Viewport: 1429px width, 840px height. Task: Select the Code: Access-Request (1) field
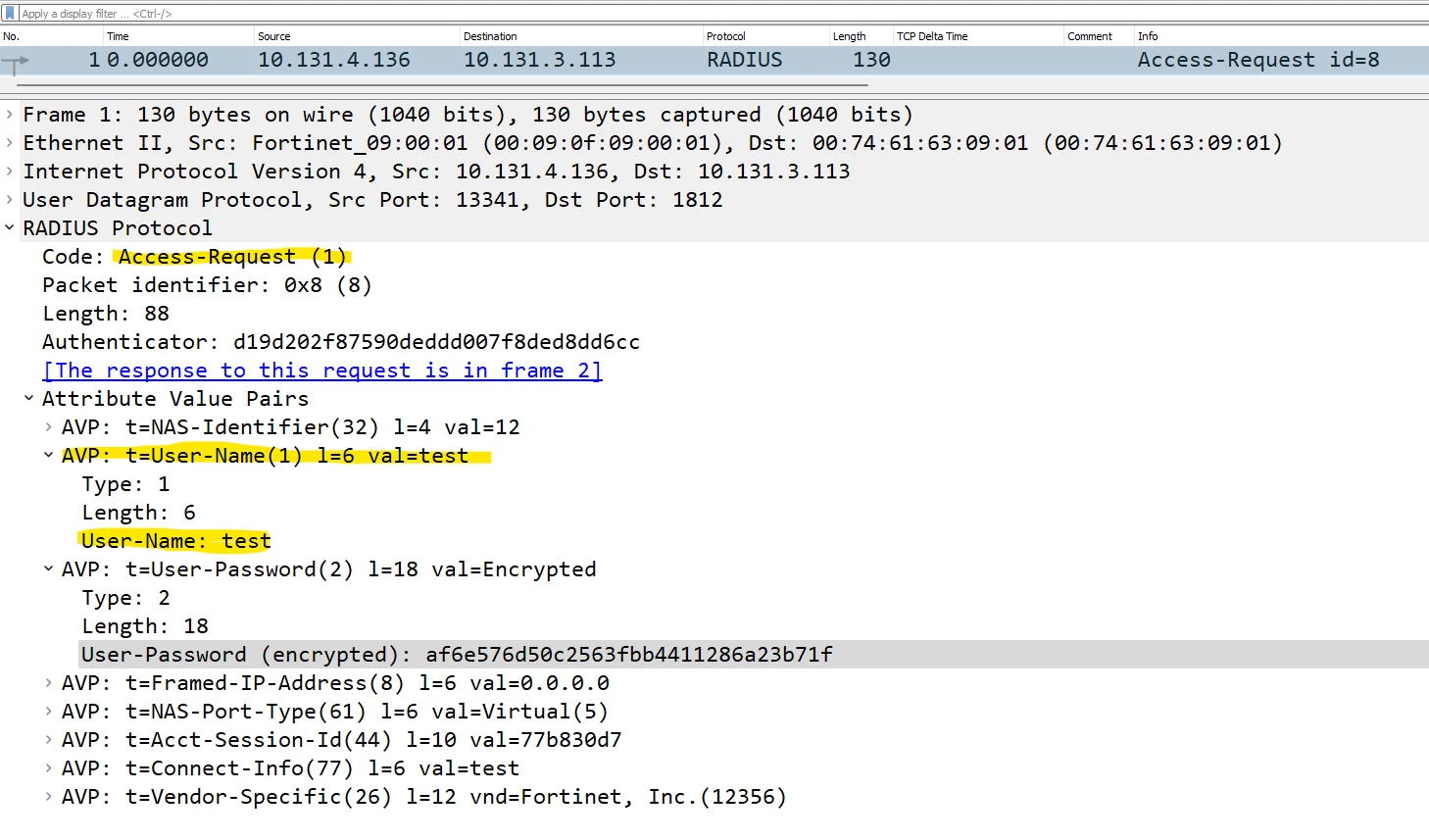click(x=194, y=257)
